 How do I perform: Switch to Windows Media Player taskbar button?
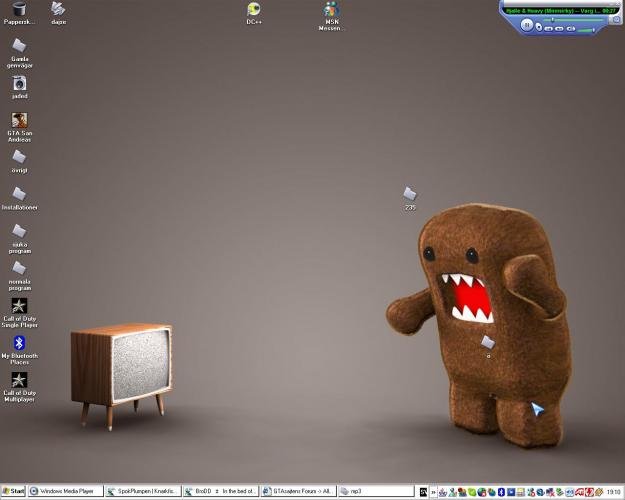[x=65, y=492]
